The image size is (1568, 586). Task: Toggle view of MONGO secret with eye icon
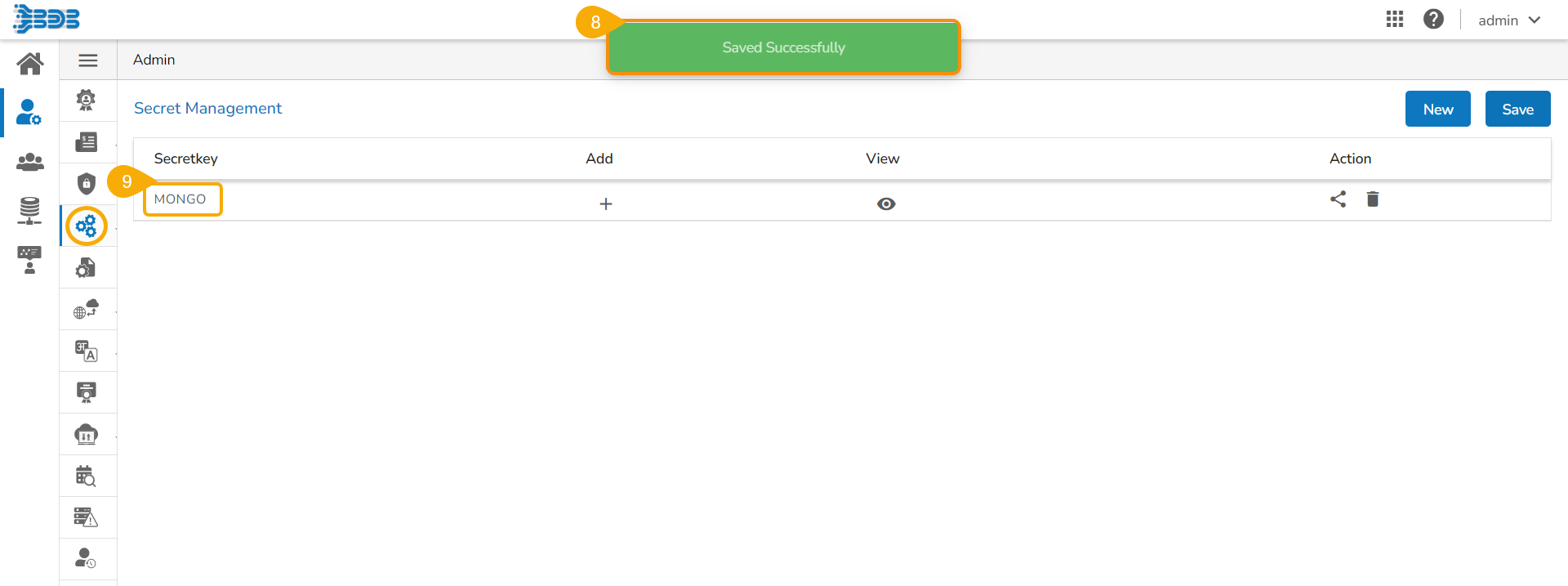pos(886,204)
